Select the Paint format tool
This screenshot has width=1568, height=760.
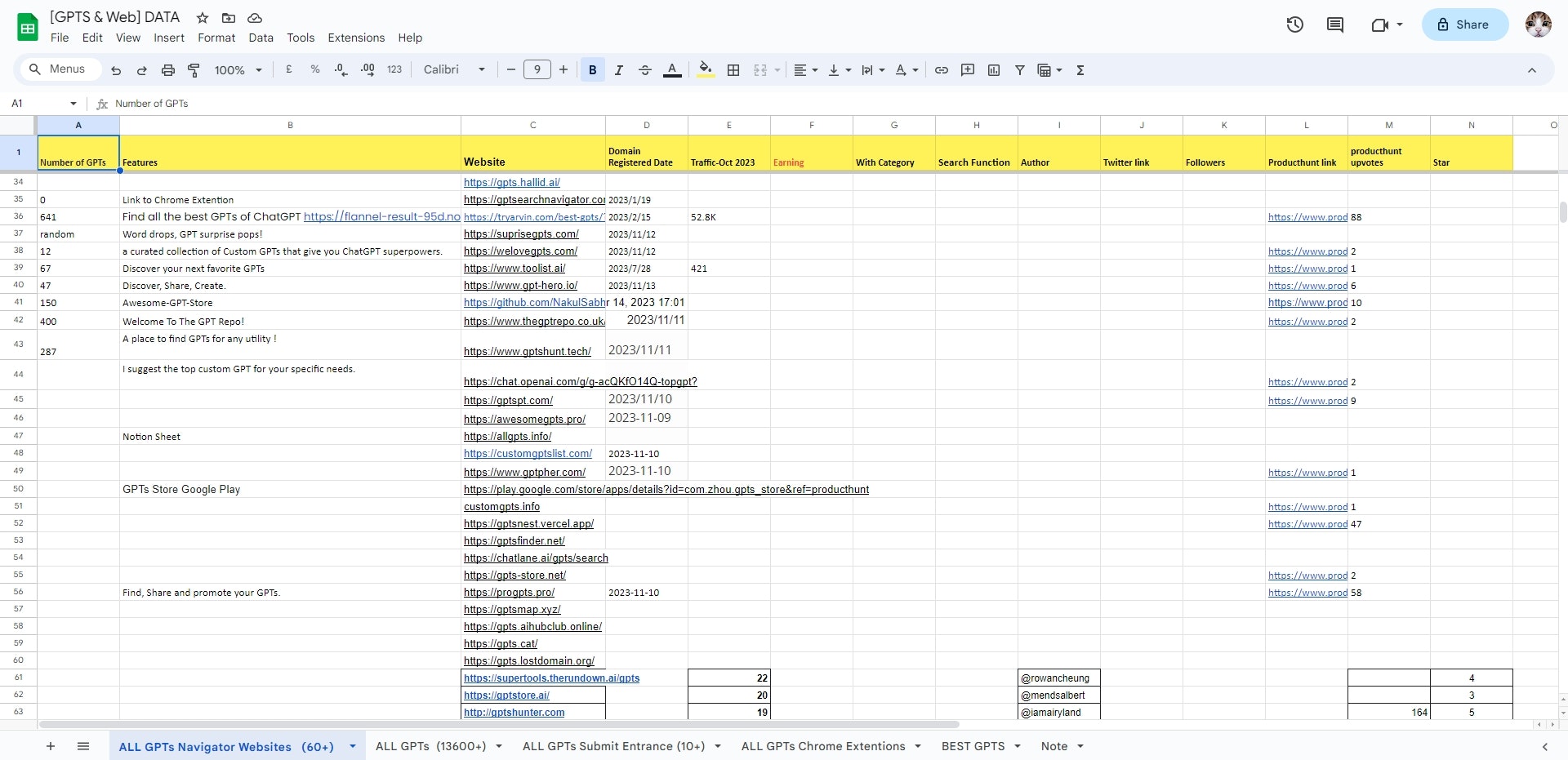click(x=194, y=70)
